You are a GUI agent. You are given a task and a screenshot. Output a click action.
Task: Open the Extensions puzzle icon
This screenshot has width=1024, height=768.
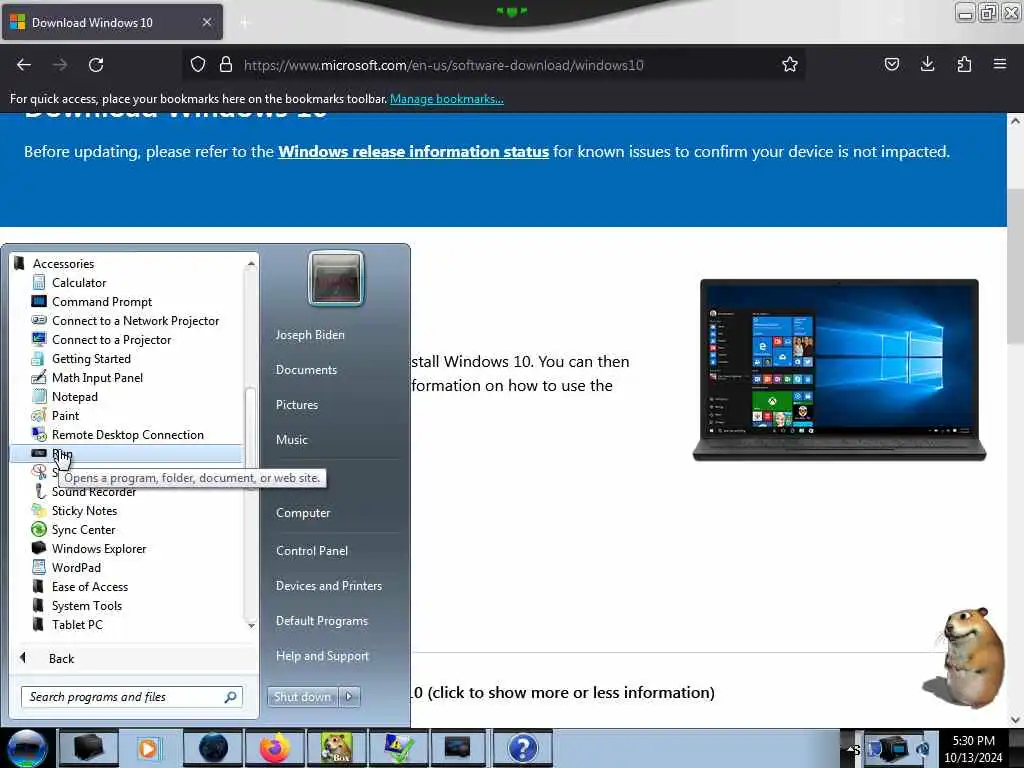click(x=964, y=64)
